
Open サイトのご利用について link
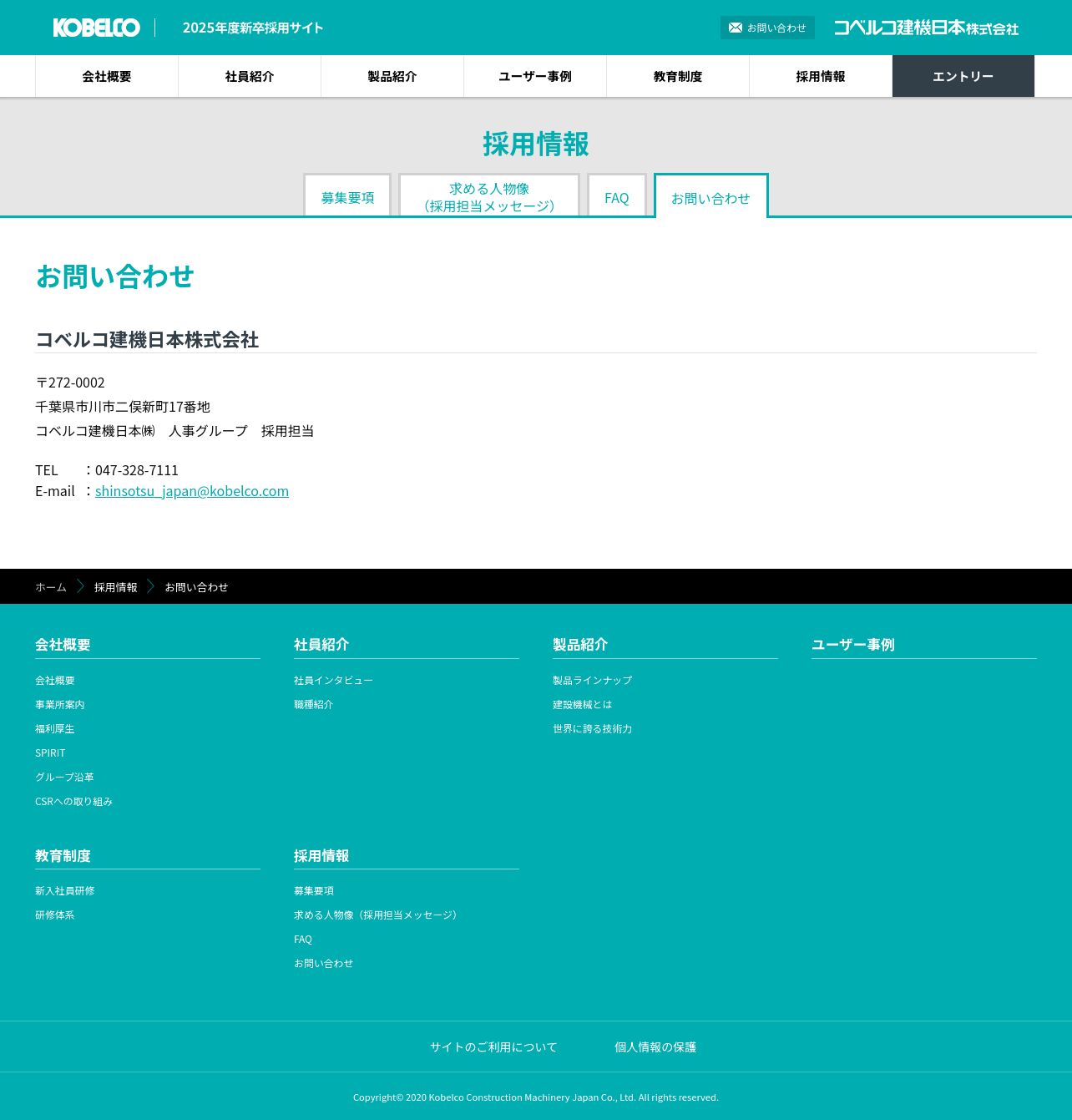(493, 1047)
